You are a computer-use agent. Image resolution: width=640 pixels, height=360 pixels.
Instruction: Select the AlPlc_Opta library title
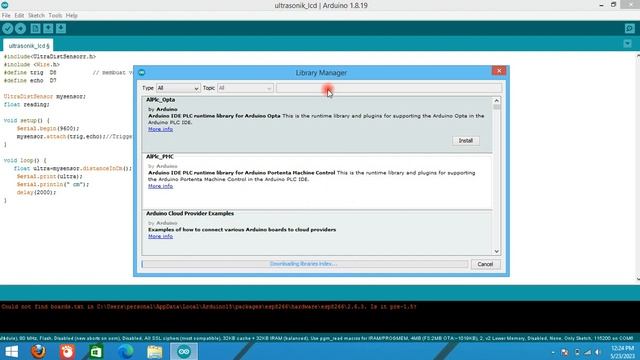[160, 100]
